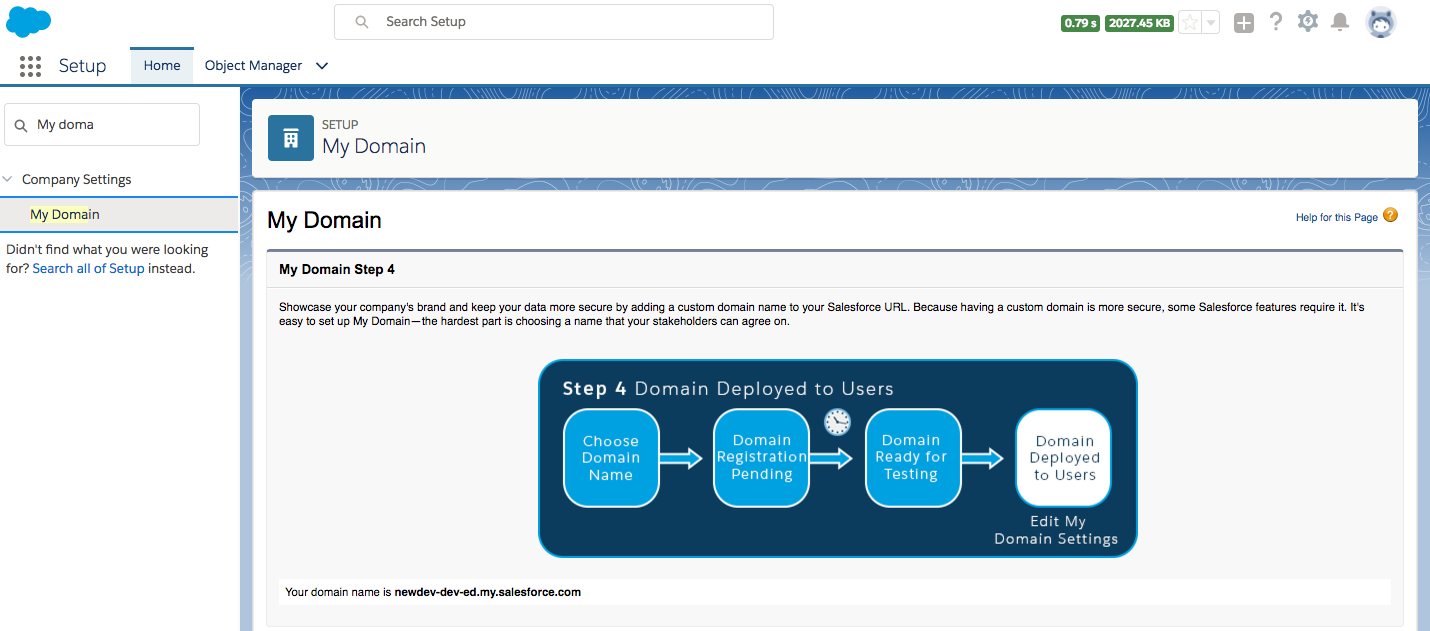Open the user profile avatar

pos(1381,22)
